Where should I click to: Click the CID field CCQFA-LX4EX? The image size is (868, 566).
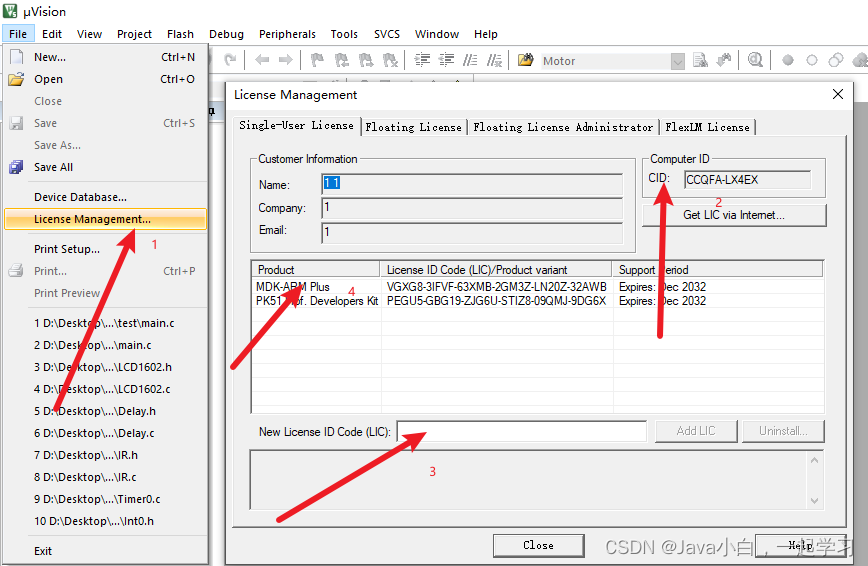pyautogui.click(x=747, y=180)
